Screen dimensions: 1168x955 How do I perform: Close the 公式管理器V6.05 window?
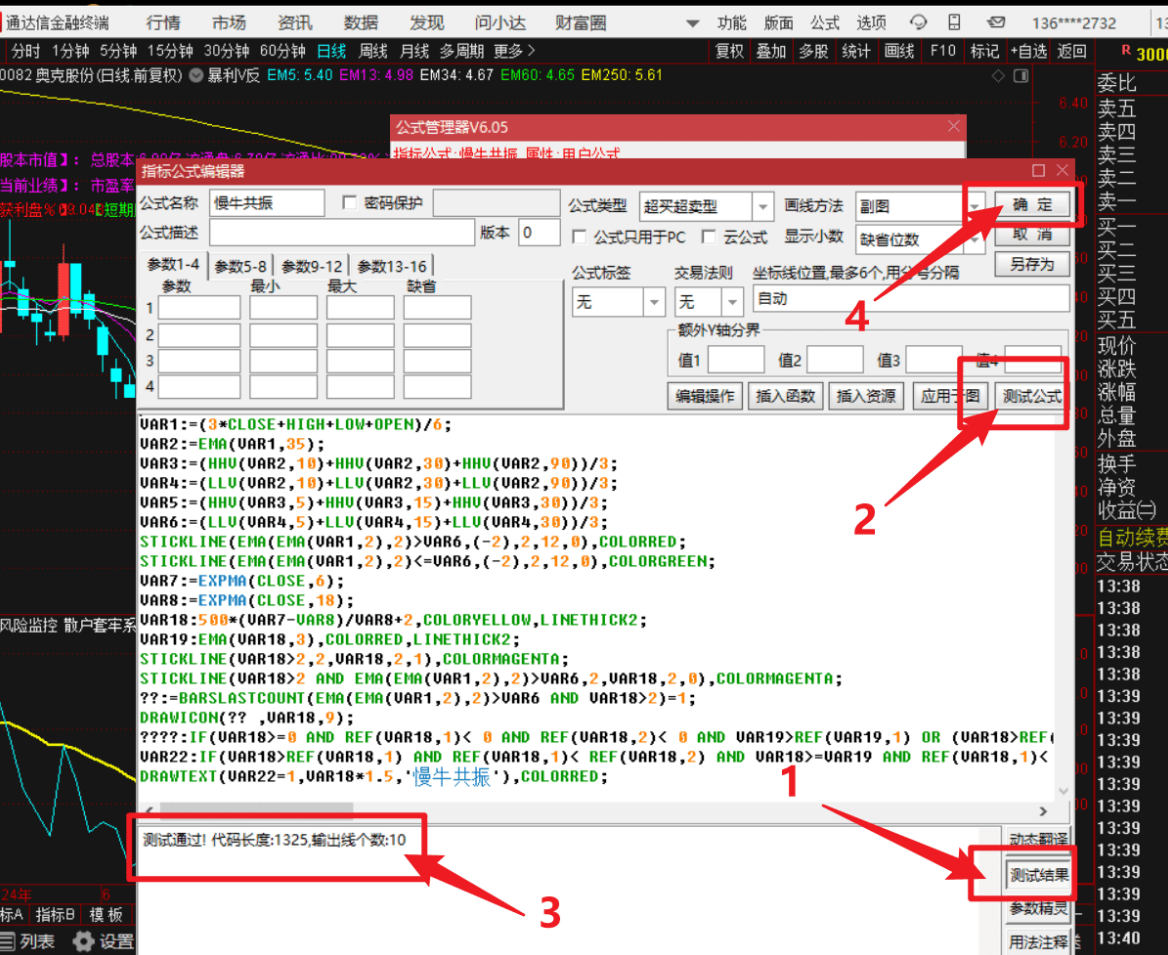953,126
